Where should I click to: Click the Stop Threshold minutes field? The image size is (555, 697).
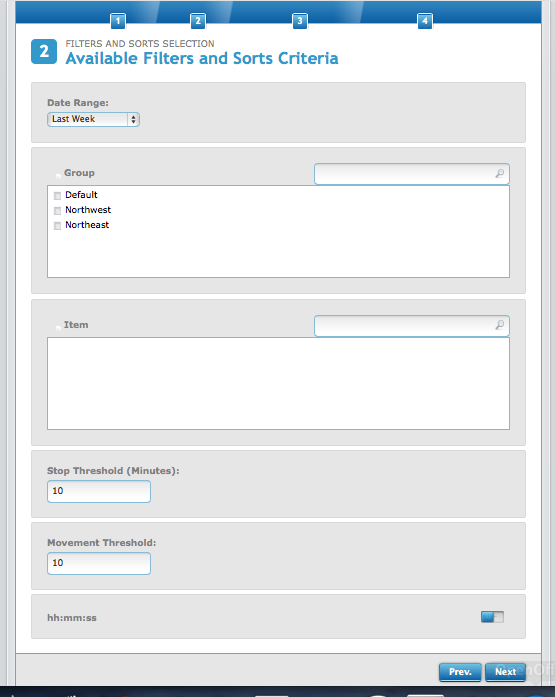[x=99, y=491]
